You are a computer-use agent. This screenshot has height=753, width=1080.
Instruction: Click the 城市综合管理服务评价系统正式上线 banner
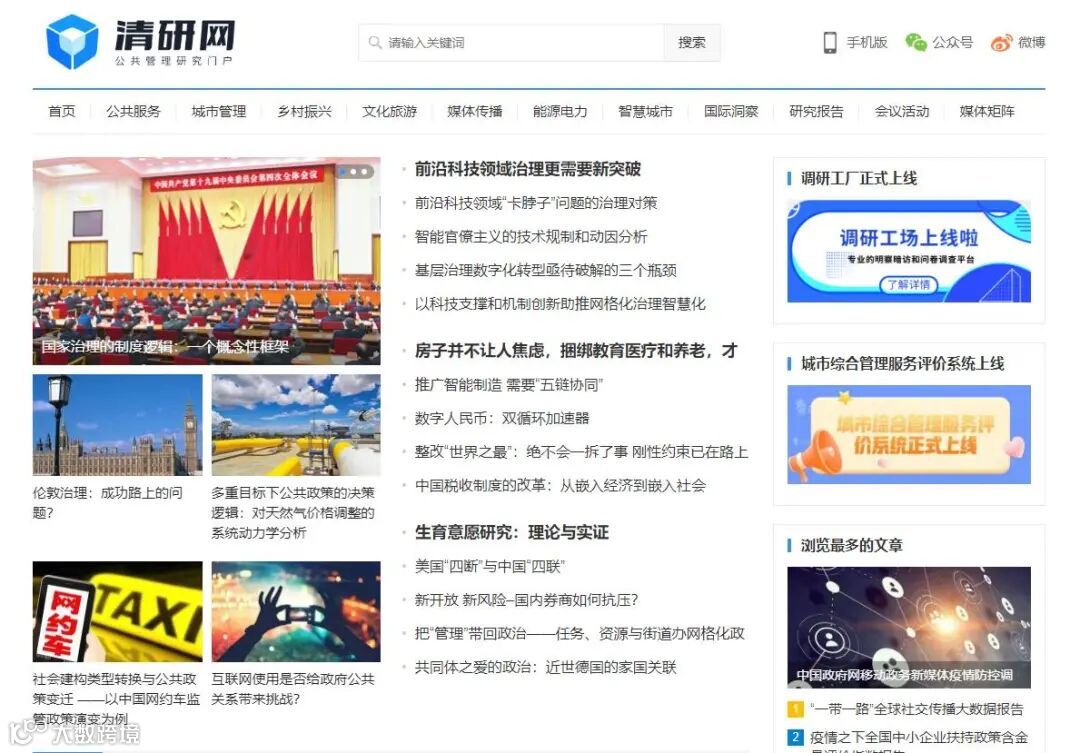pyautogui.click(x=909, y=435)
